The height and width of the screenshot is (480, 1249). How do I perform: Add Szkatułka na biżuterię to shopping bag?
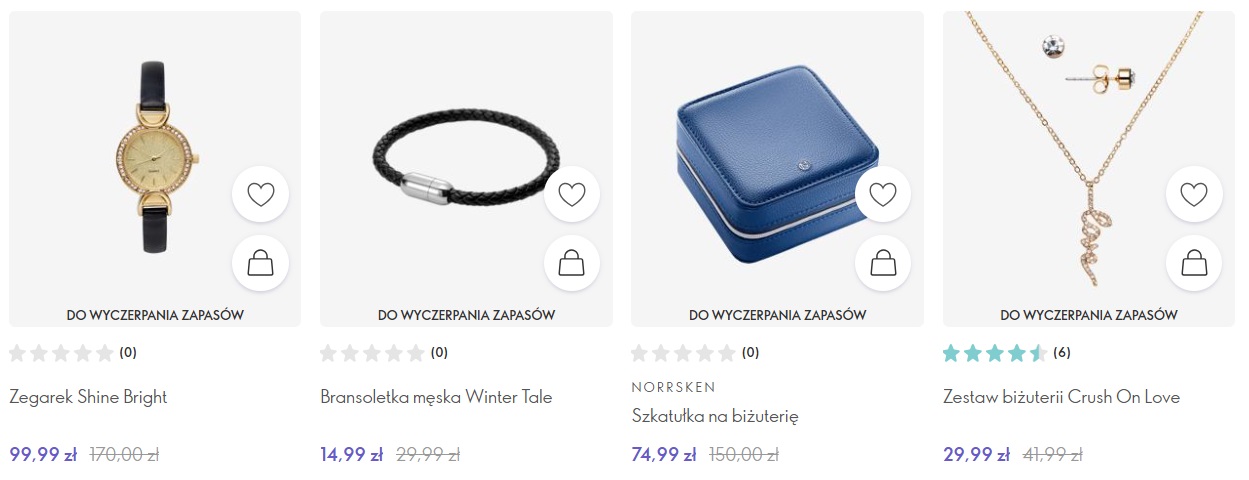[883, 263]
